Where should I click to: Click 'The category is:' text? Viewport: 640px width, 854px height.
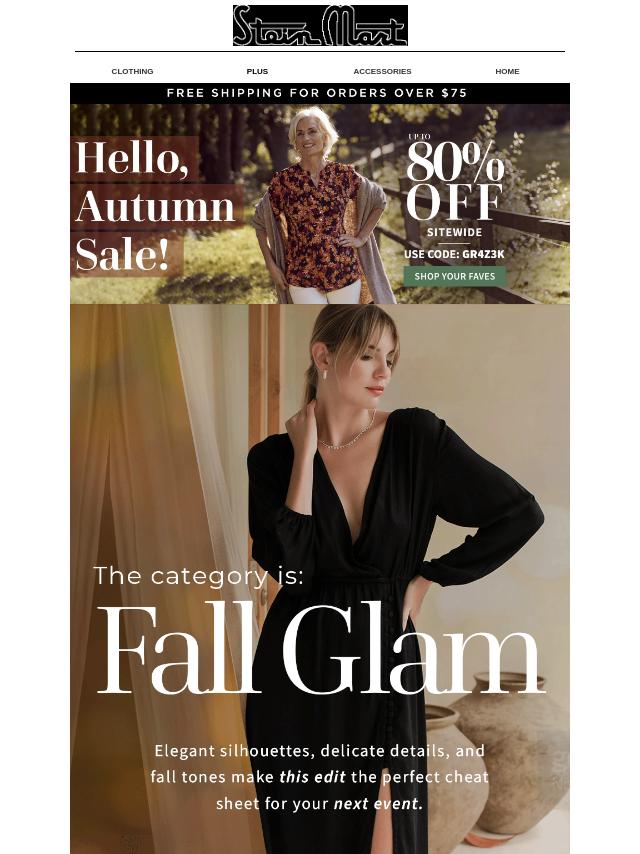pos(199,576)
